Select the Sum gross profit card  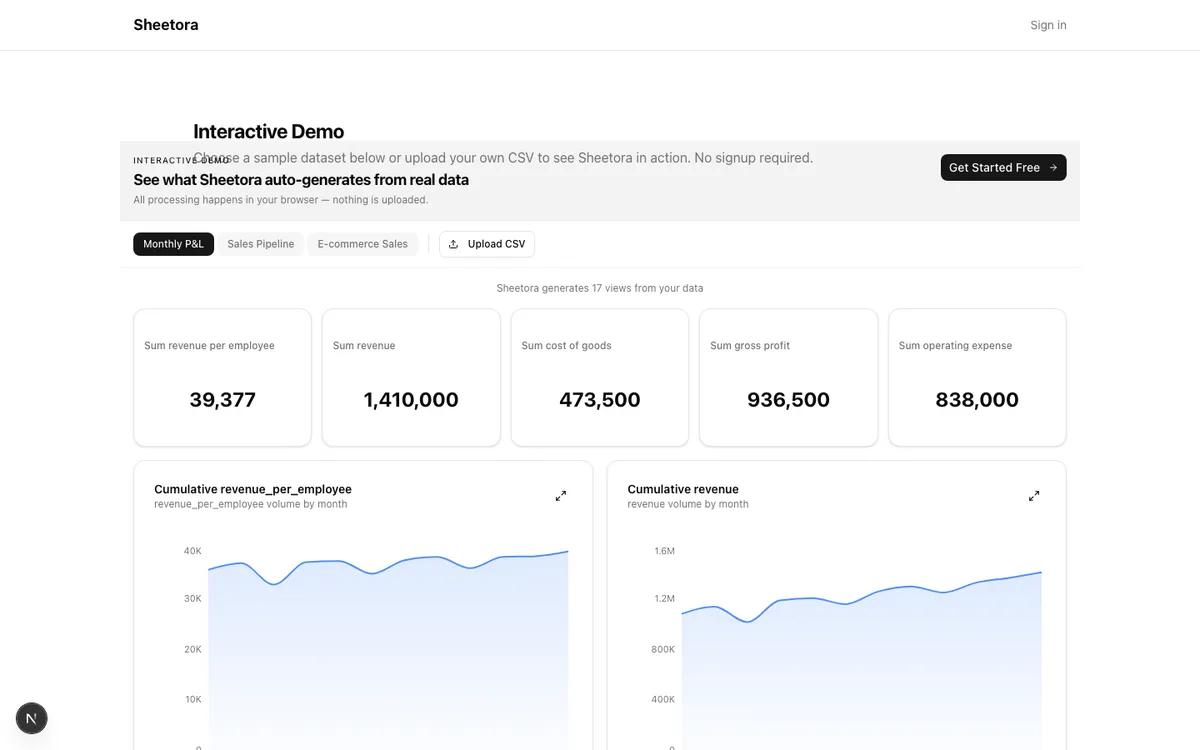pos(788,377)
